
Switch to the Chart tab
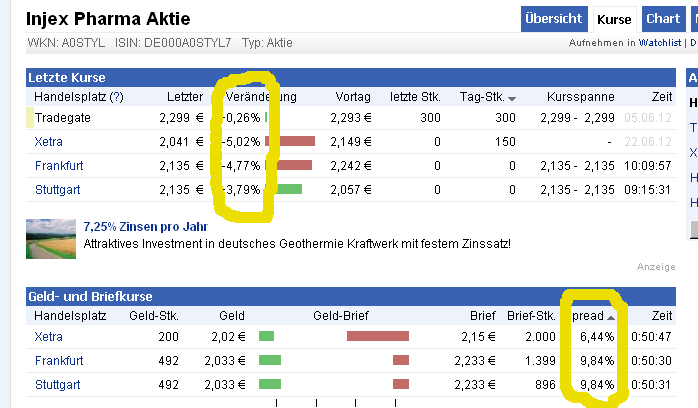(x=663, y=19)
